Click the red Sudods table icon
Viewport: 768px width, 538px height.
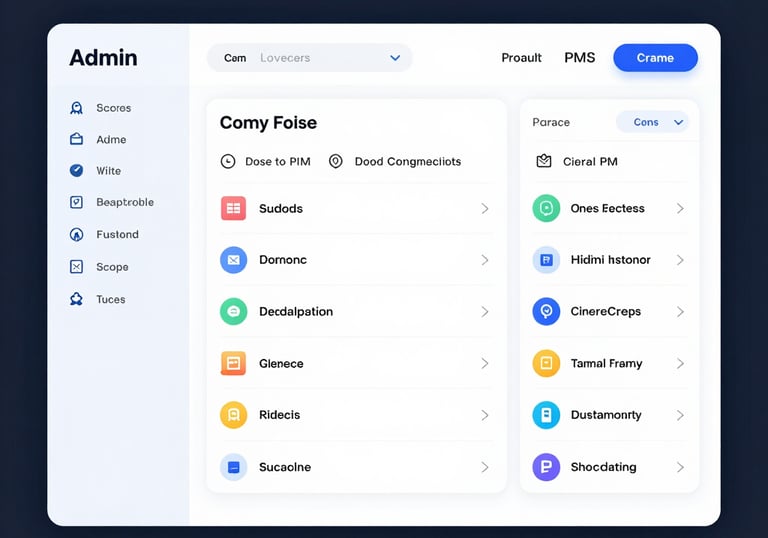click(x=234, y=208)
